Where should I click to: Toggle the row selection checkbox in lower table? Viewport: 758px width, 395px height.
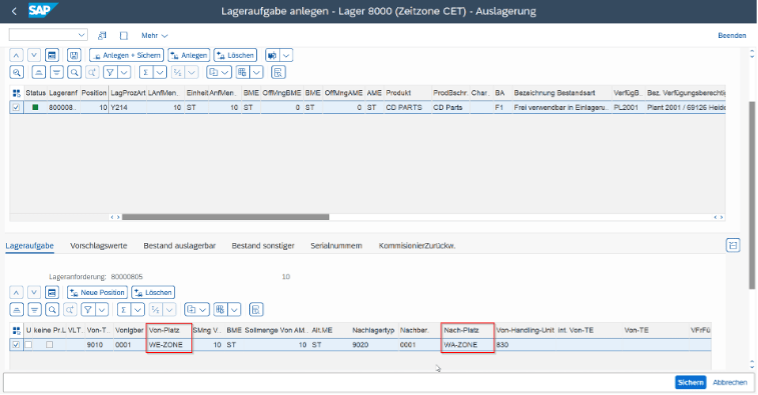pyautogui.click(x=16, y=345)
